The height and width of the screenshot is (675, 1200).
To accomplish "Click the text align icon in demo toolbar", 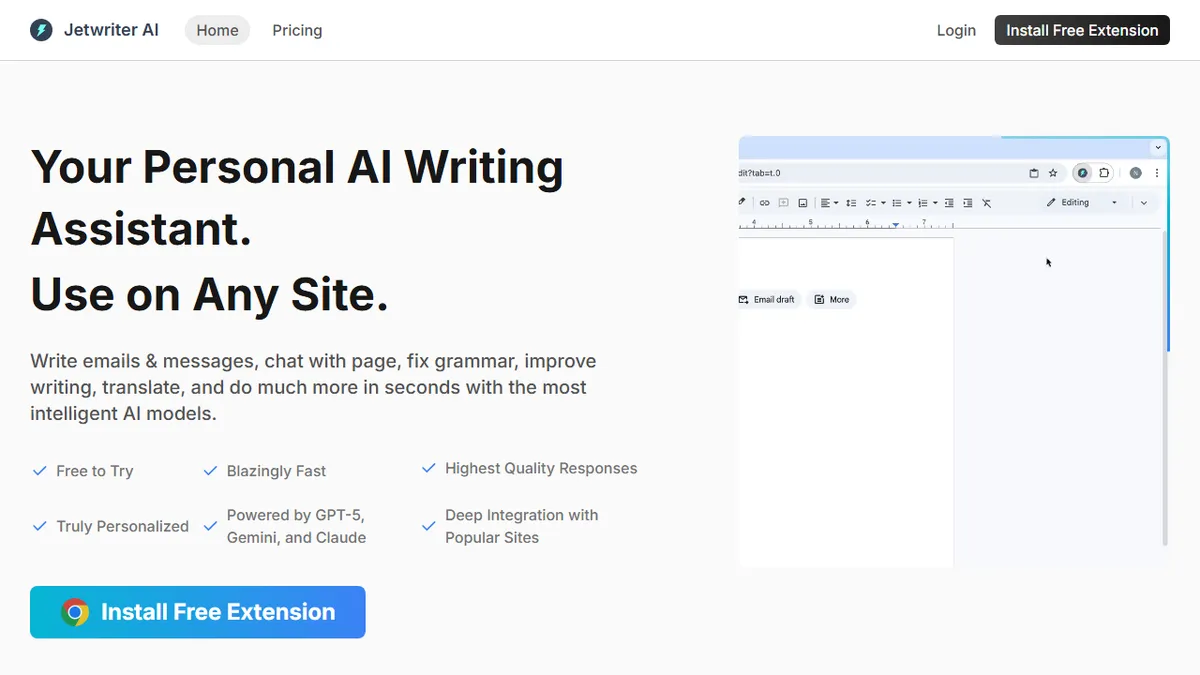I will [825, 203].
